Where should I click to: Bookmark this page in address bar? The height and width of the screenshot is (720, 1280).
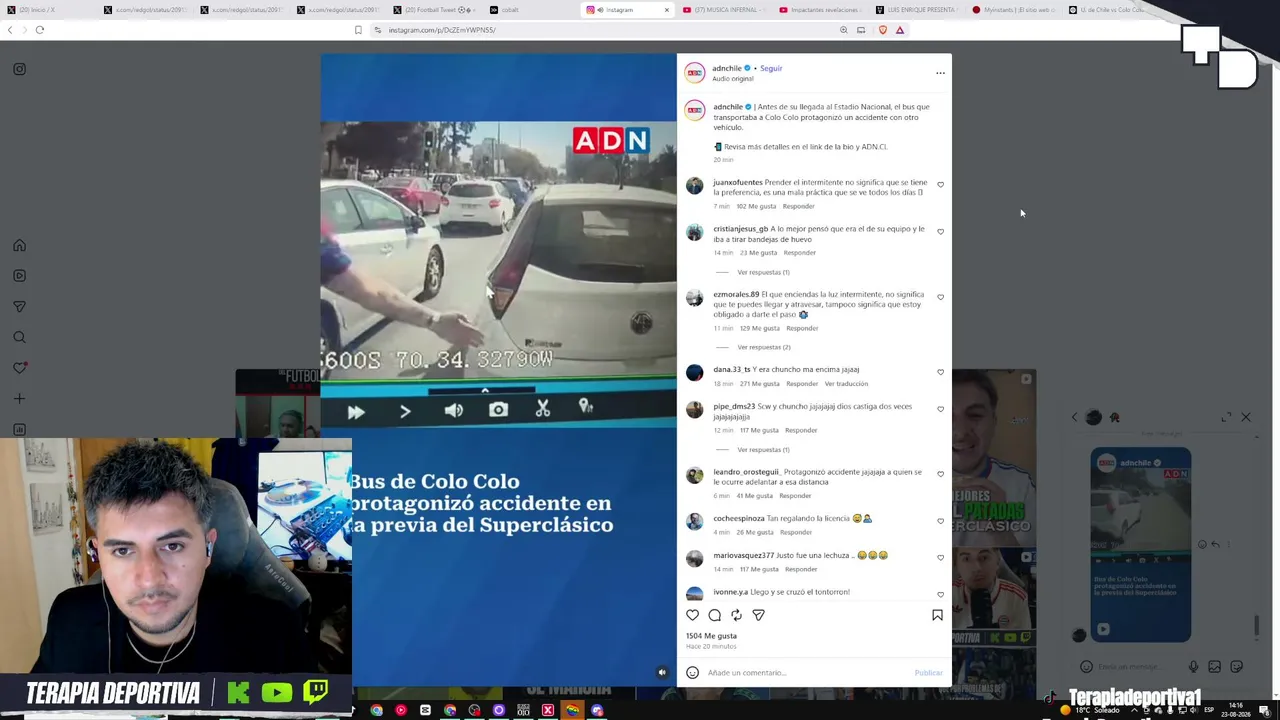pyautogui.click(x=358, y=30)
